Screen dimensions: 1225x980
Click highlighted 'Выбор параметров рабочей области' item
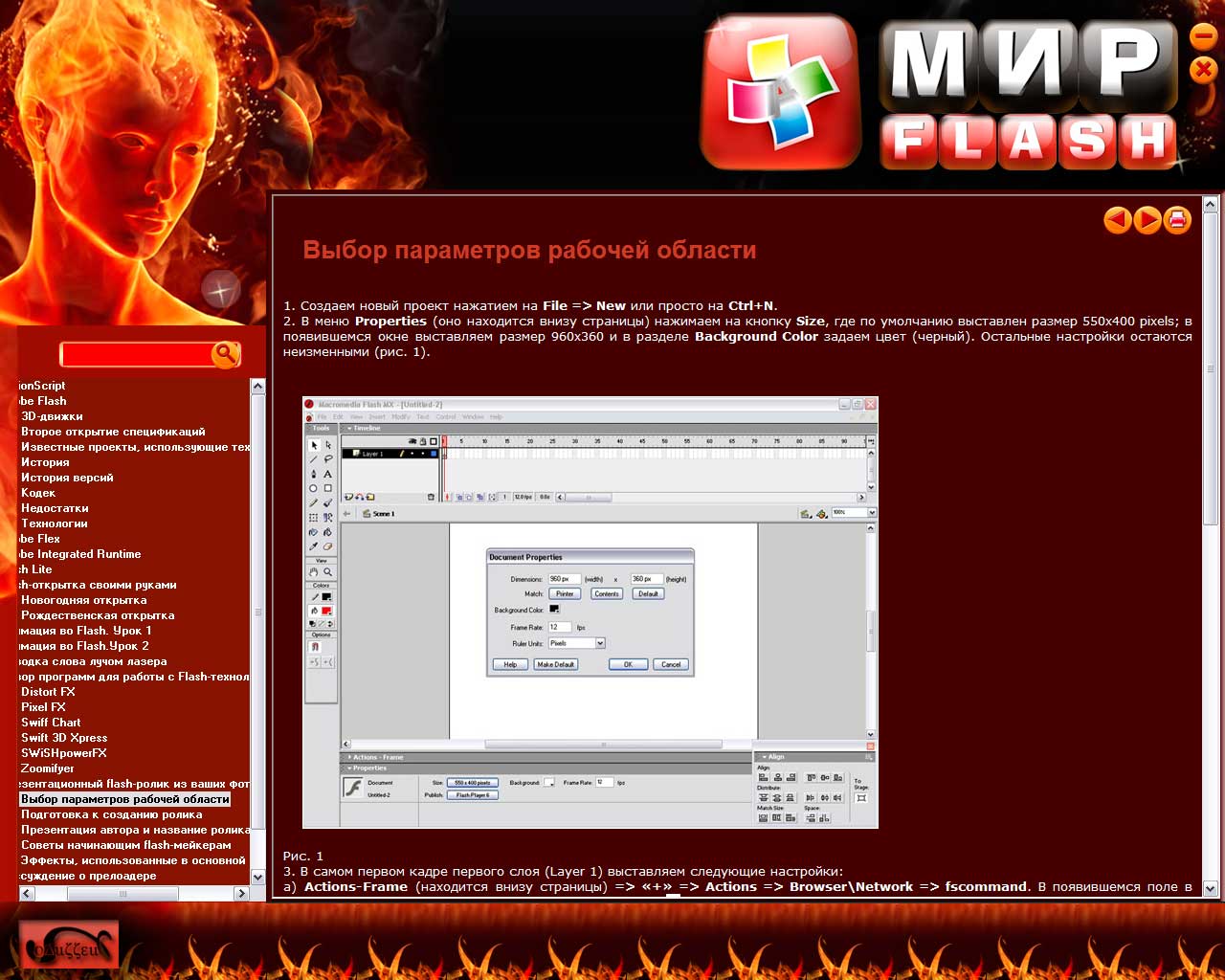[125, 799]
